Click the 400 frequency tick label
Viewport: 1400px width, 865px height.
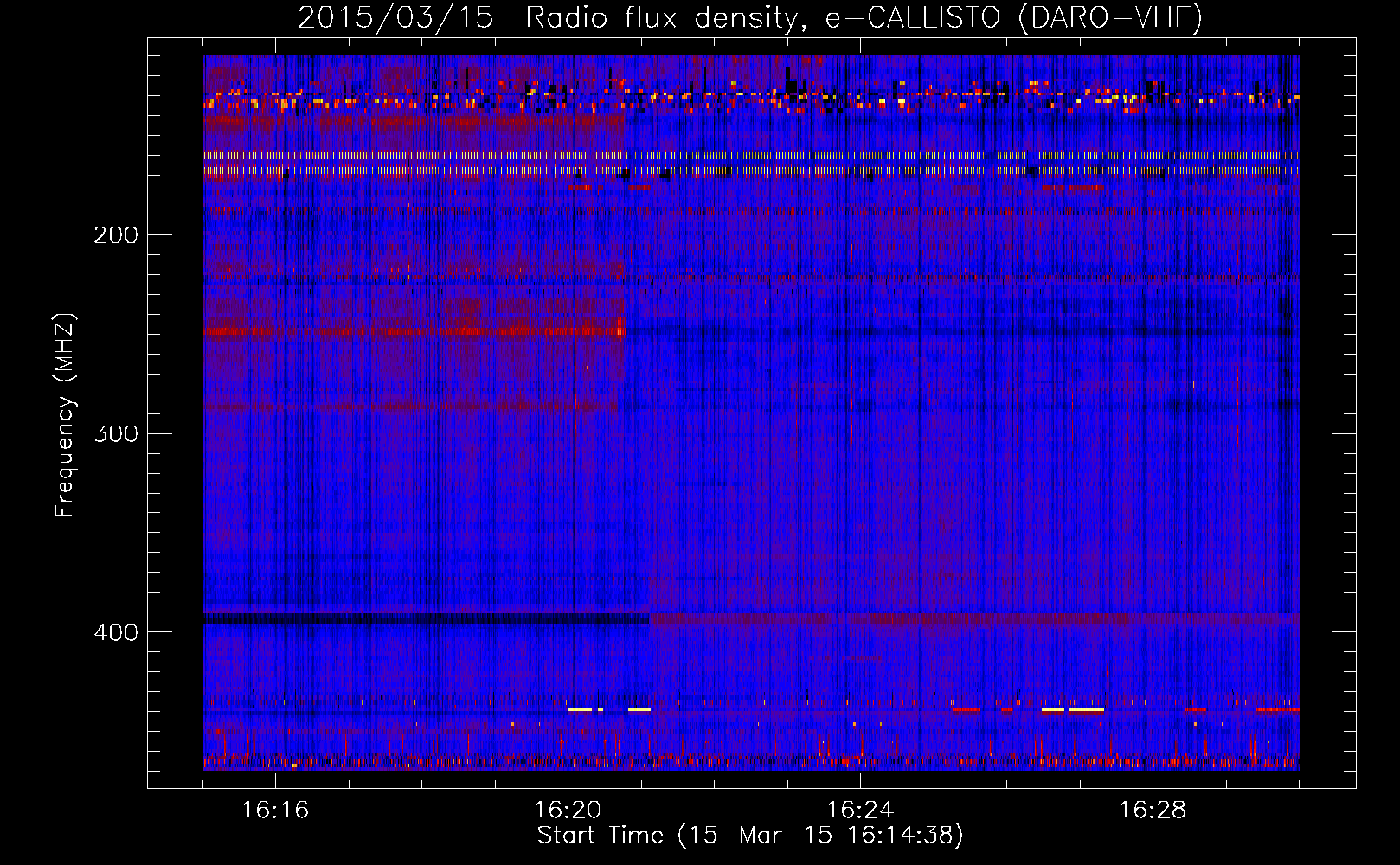116,632
